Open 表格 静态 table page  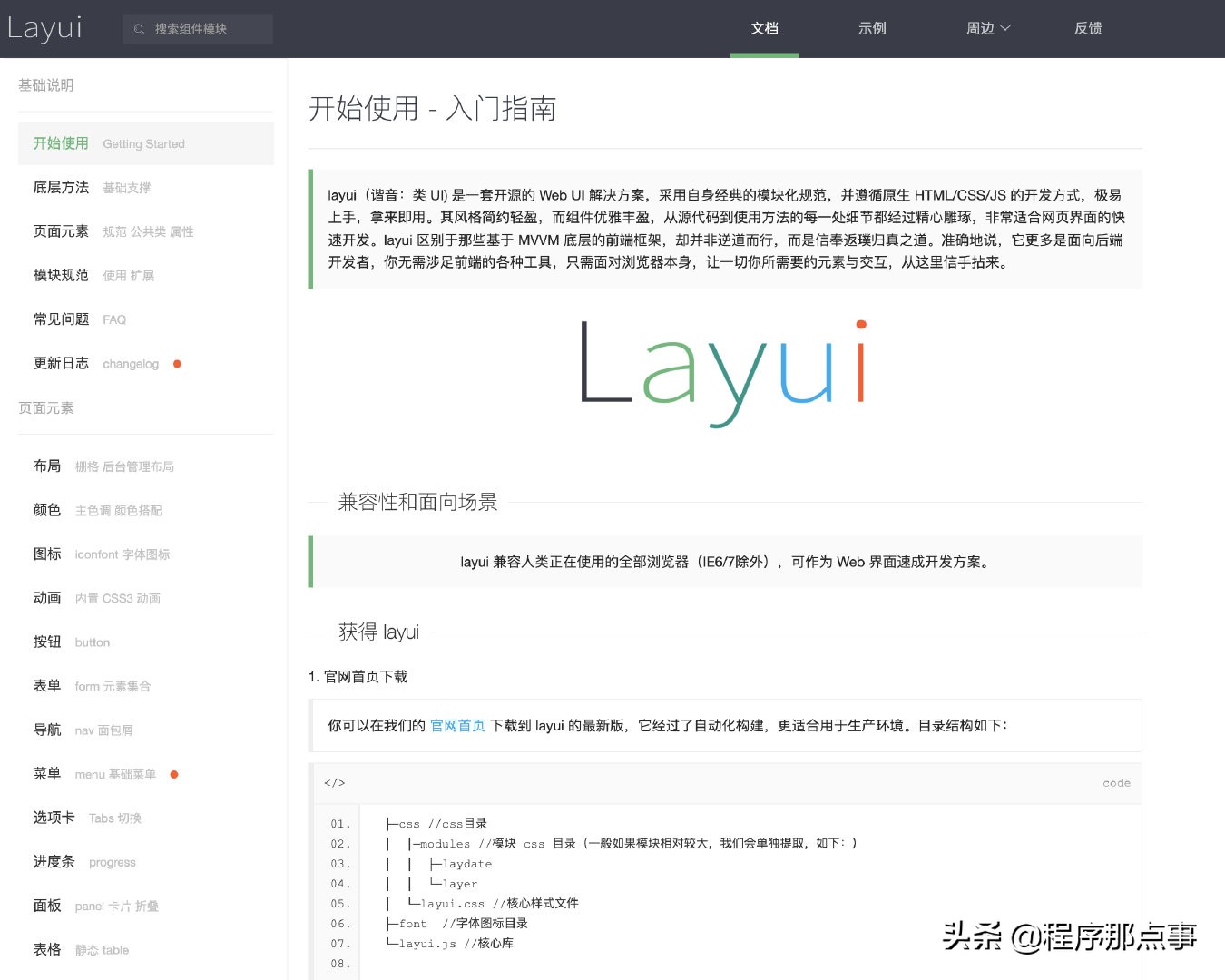tap(145, 950)
